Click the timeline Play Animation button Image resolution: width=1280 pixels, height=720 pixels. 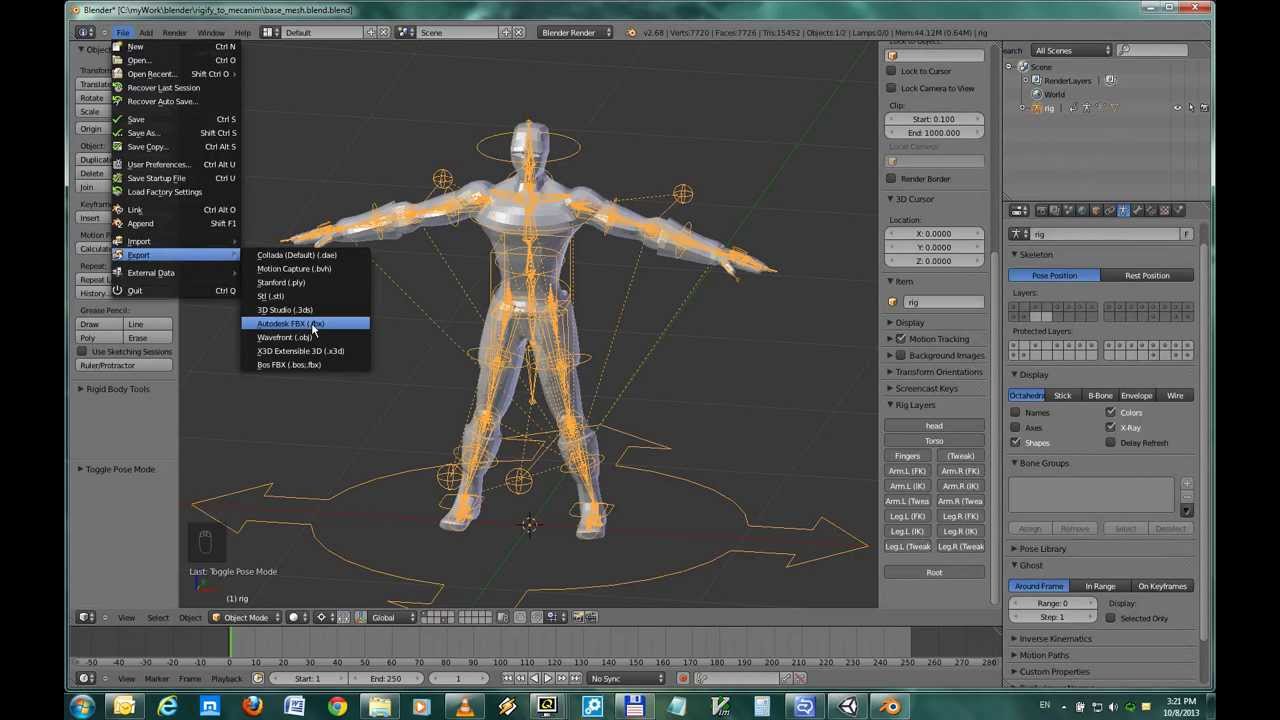[547, 679]
